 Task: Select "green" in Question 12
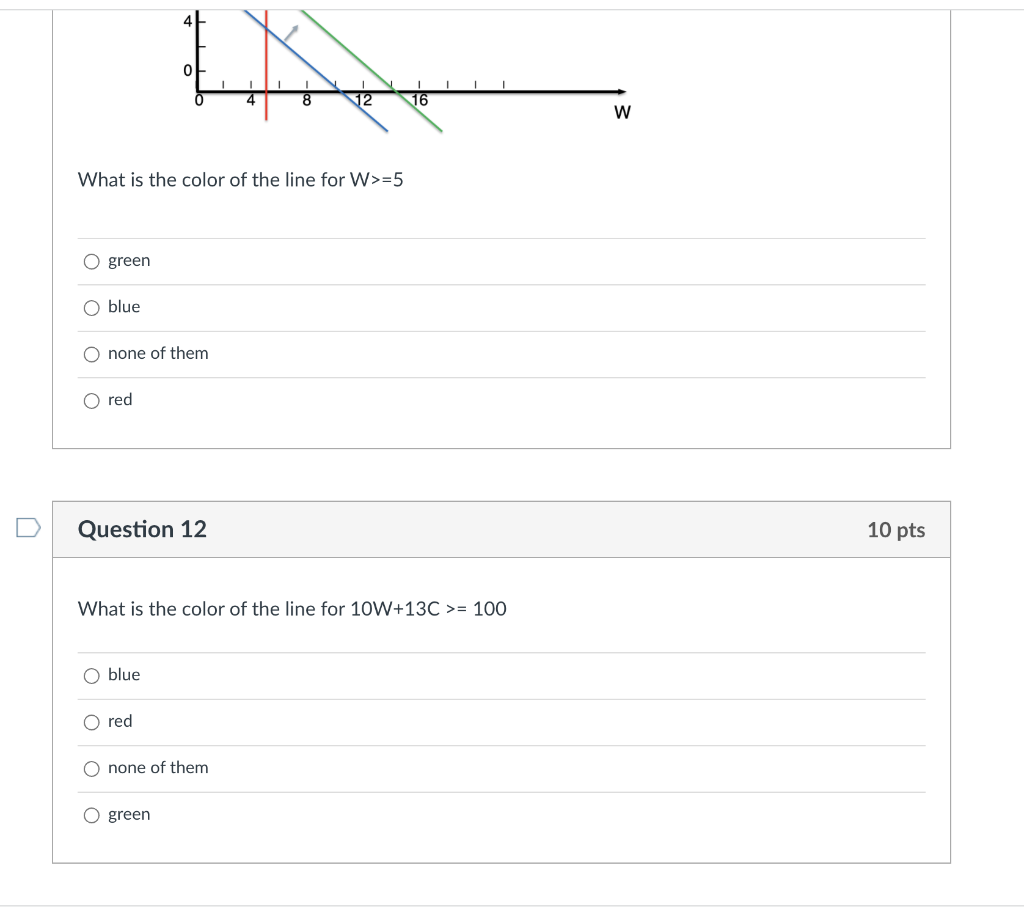[91, 815]
